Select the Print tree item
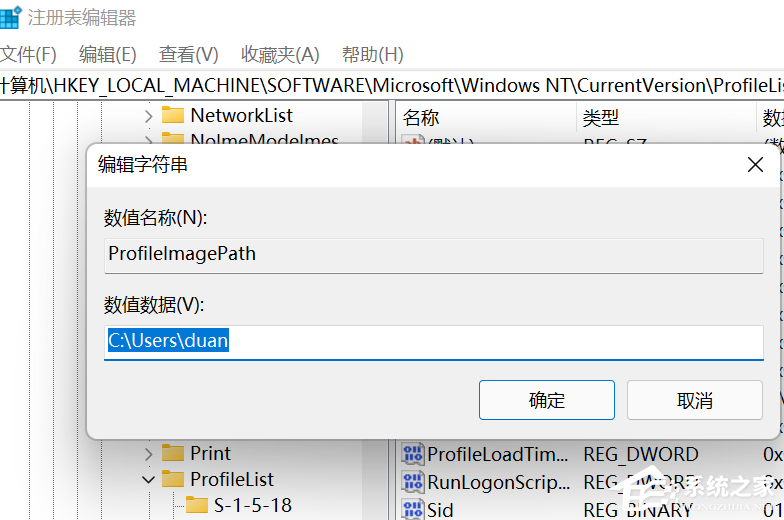 click(x=210, y=454)
